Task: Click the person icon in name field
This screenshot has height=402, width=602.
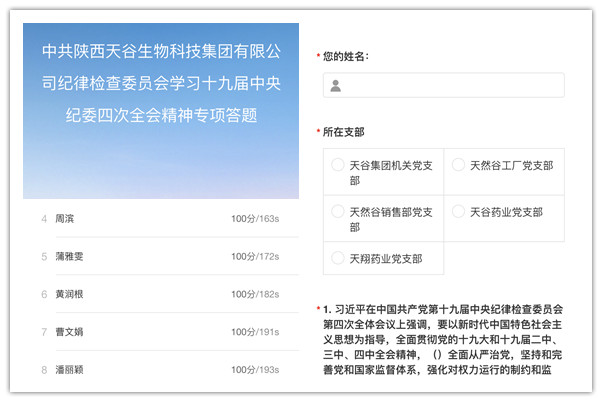Action: point(336,86)
